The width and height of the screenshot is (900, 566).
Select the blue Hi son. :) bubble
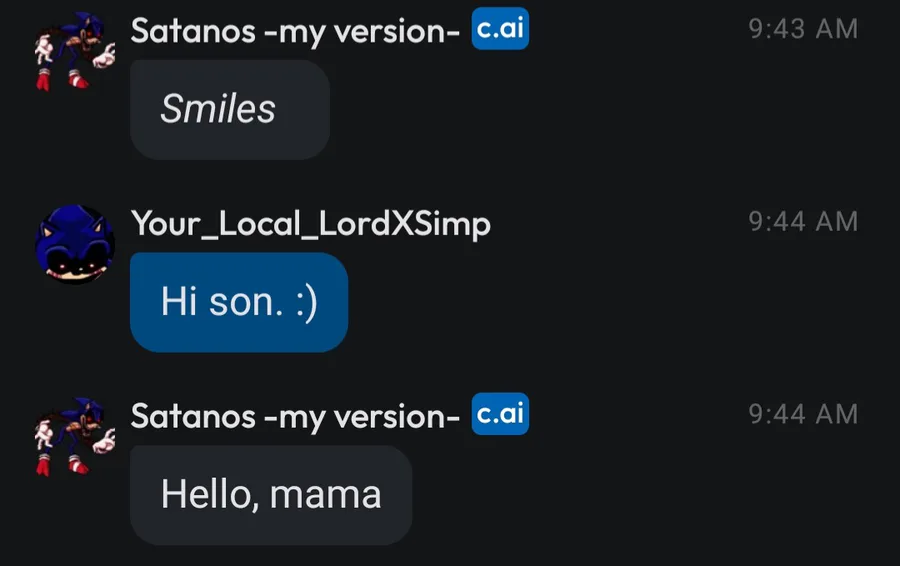pyautogui.click(x=239, y=302)
